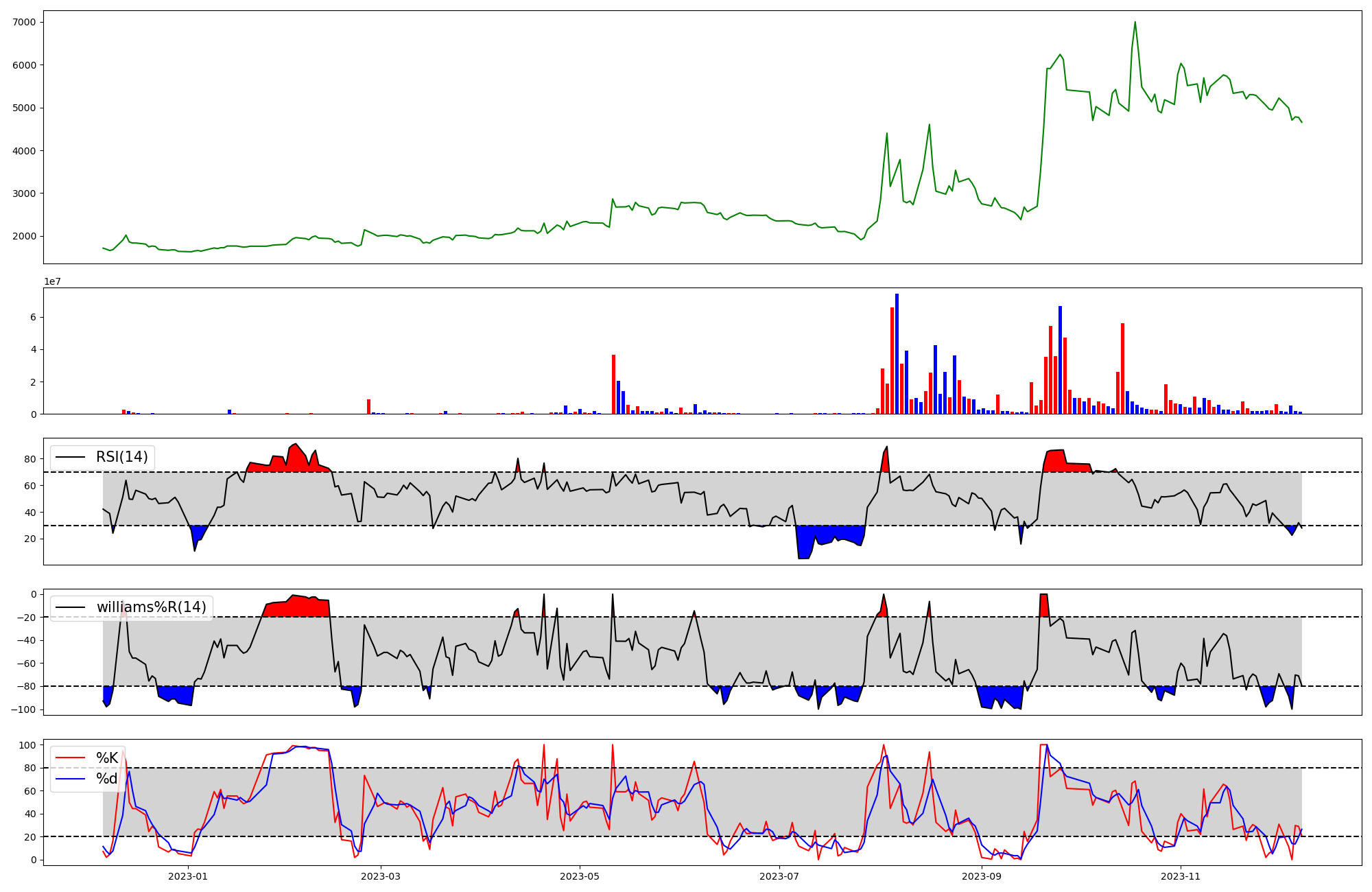1372x892 pixels.
Task: Click the 7000 price axis tick label
Action: pyautogui.click(x=24, y=23)
